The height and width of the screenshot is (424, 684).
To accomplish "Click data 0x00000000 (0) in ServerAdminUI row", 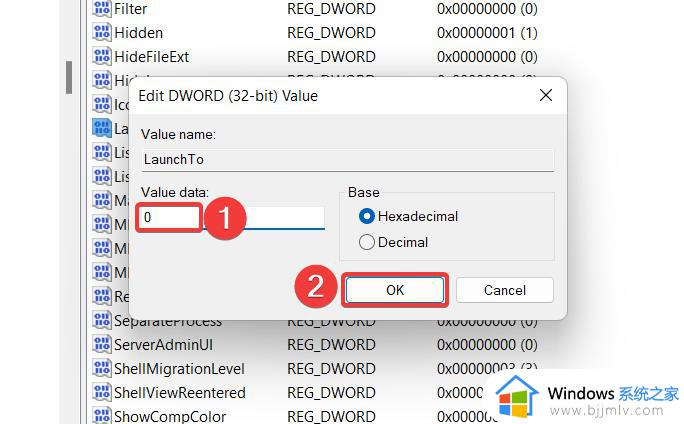I will coord(487,345).
